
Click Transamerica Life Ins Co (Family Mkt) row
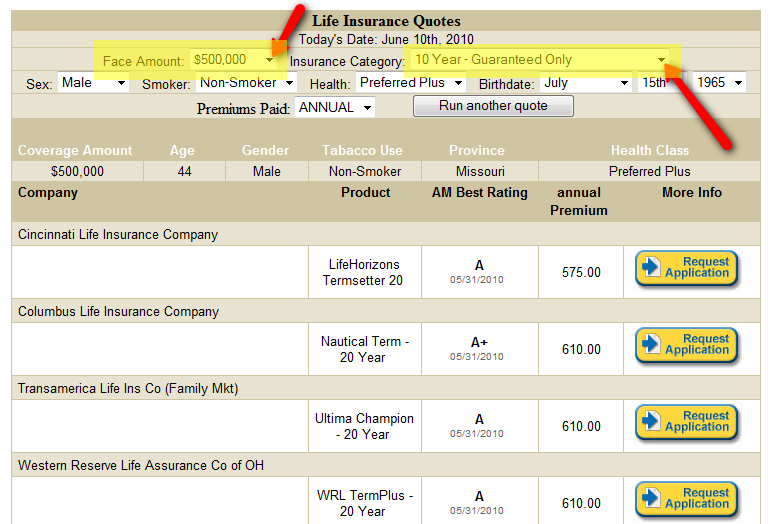(x=386, y=389)
